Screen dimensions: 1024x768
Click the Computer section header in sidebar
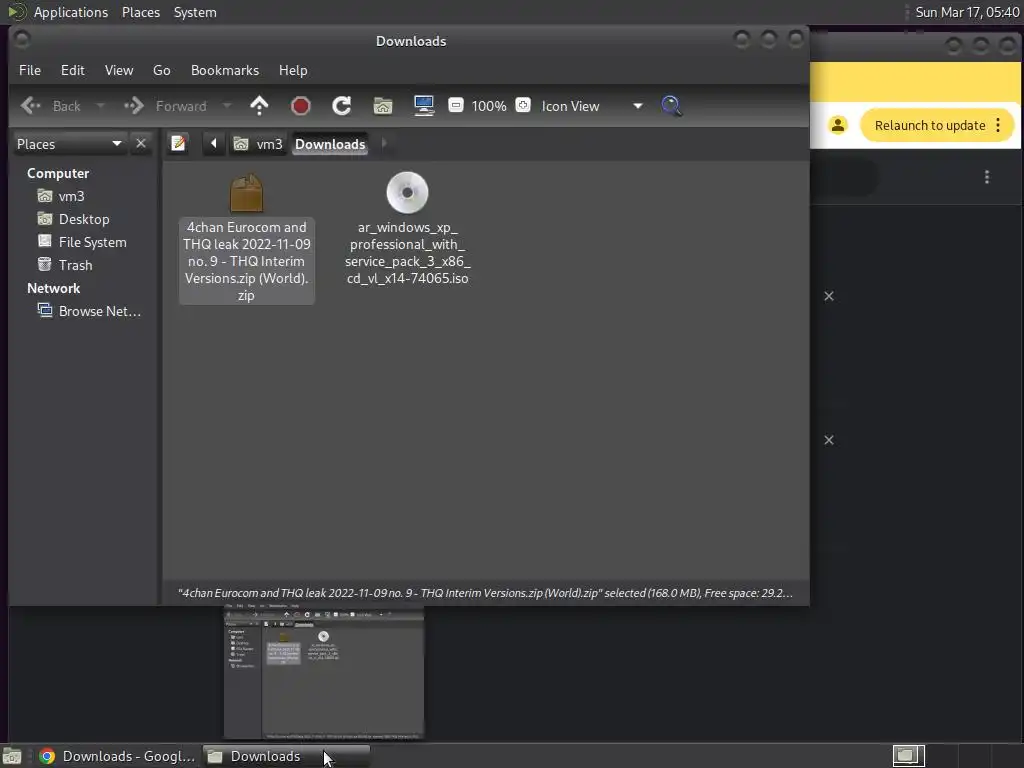(57, 173)
